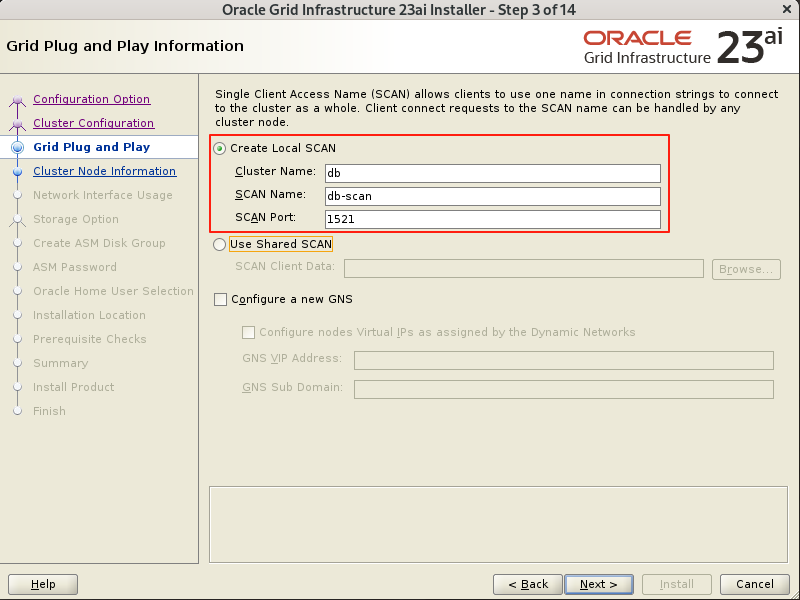Click the SCAN Port field showing 1521
800x600 pixels.
492,219
